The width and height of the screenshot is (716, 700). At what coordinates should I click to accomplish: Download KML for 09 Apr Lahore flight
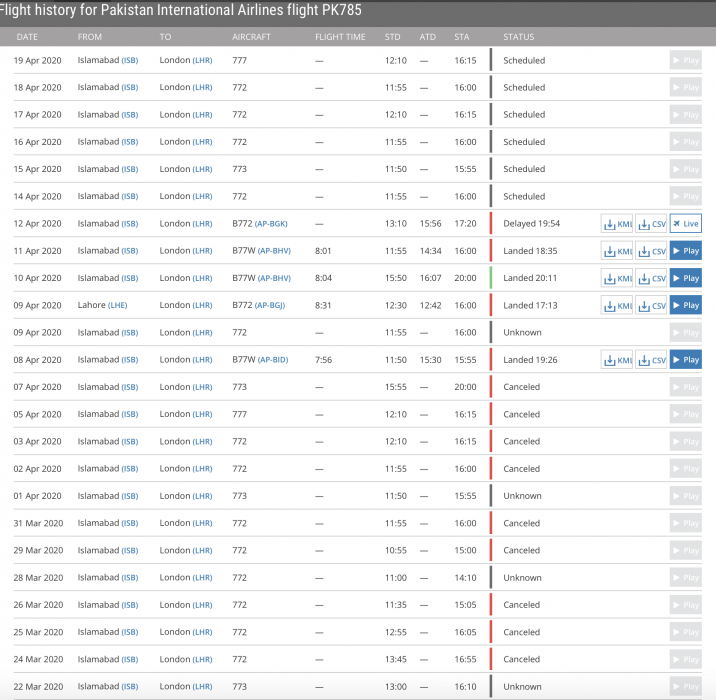click(x=616, y=305)
